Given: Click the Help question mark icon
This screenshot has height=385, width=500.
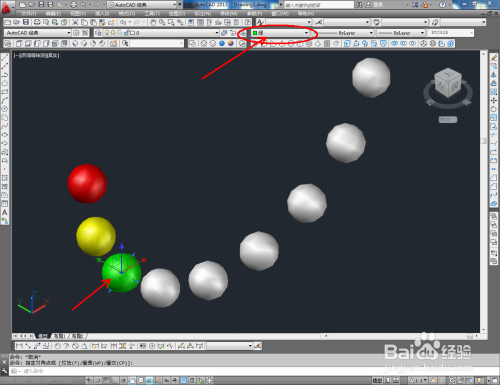Looking at the screenshot, I should (247, 22).
